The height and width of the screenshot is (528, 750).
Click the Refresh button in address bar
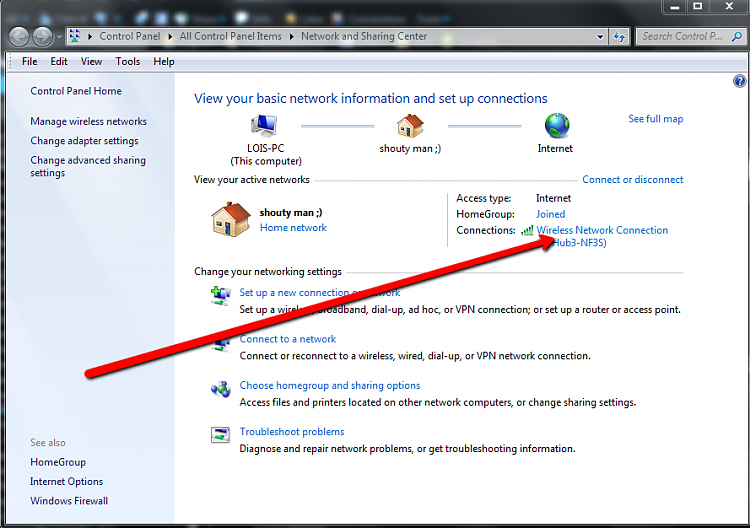pos(619,37)
